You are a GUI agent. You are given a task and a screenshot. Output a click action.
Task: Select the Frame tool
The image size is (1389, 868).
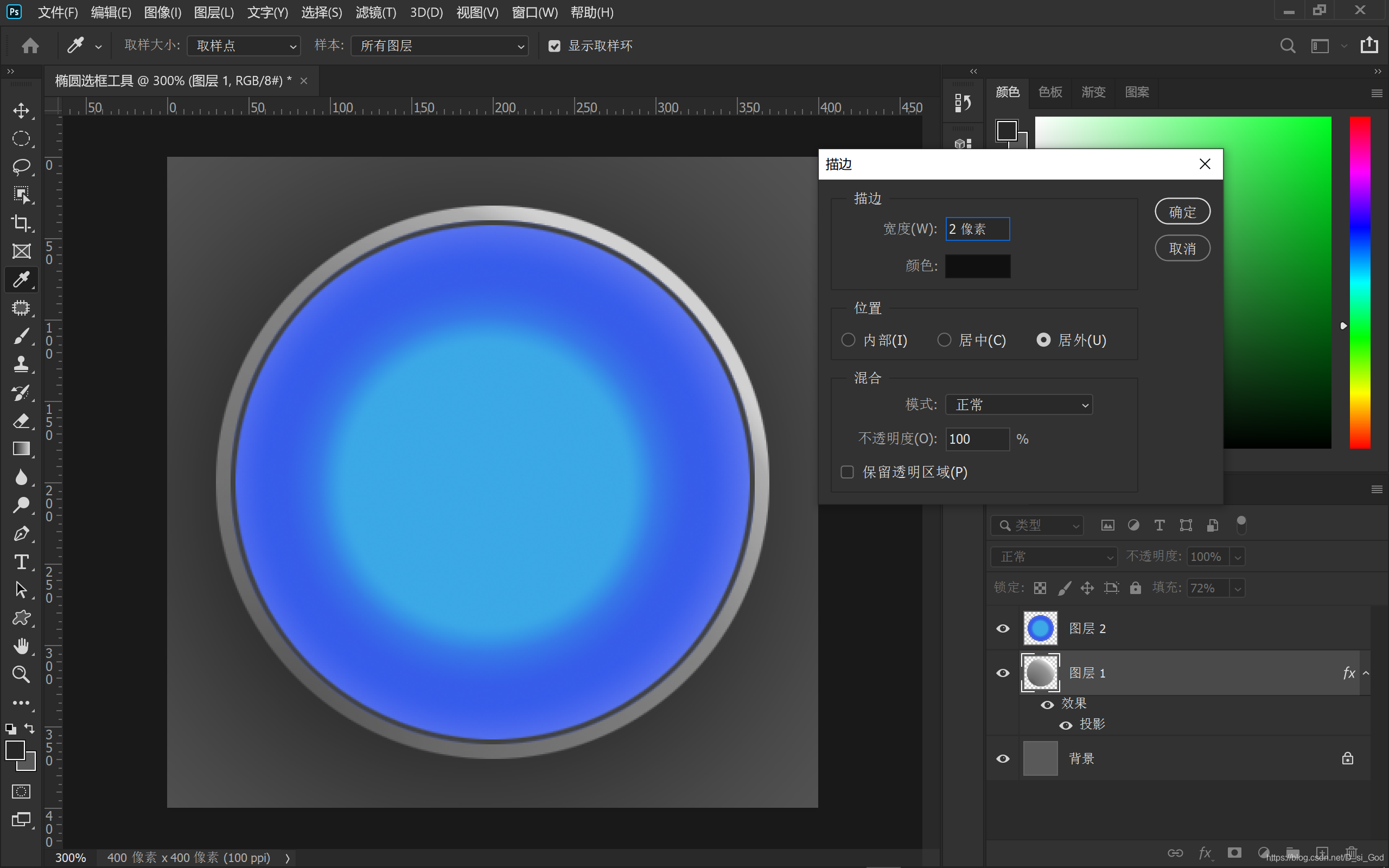coord(21,251)
